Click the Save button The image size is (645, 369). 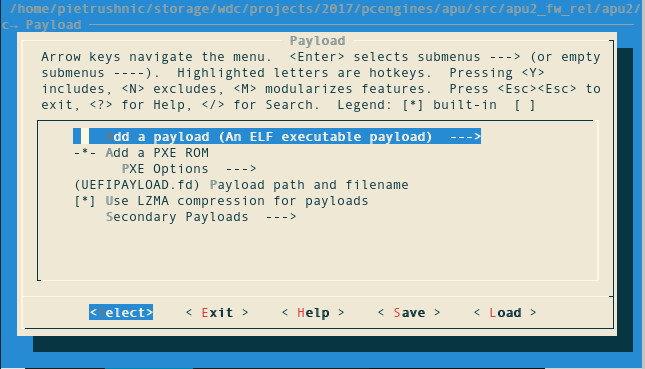pyautogui.click(x=409, y=313)
